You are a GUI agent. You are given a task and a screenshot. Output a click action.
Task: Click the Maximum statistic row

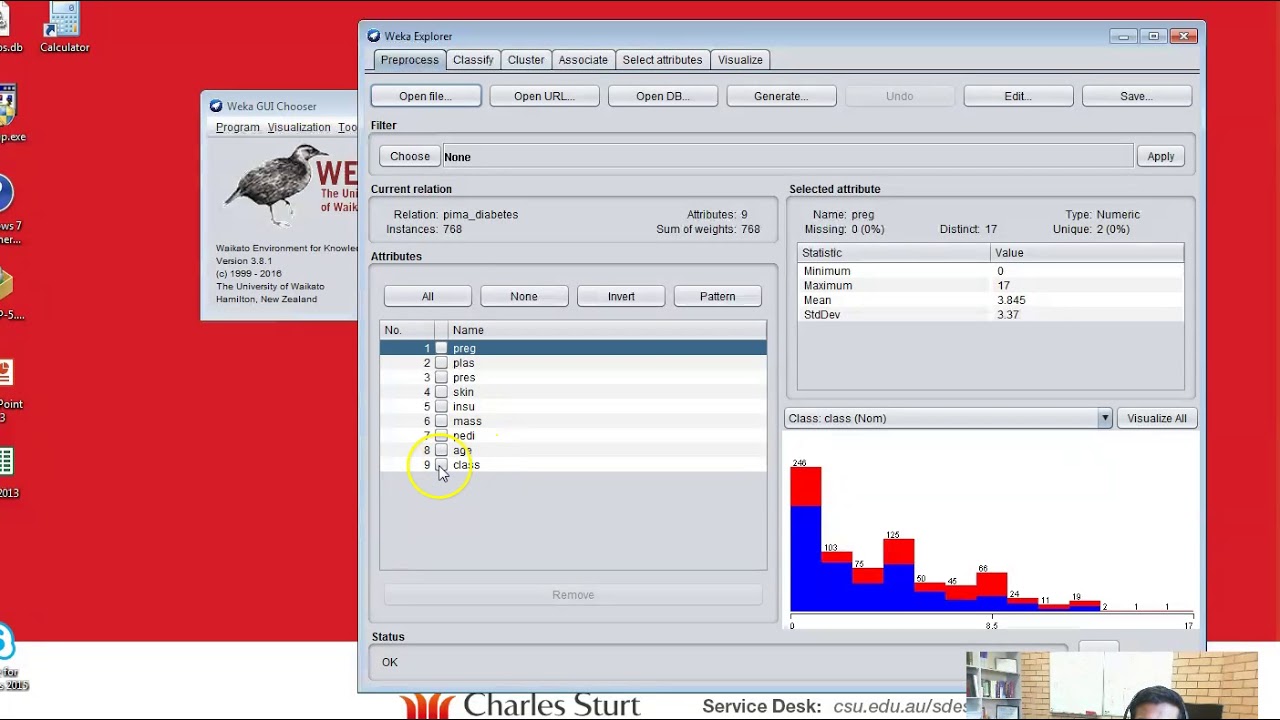(991, 286)
